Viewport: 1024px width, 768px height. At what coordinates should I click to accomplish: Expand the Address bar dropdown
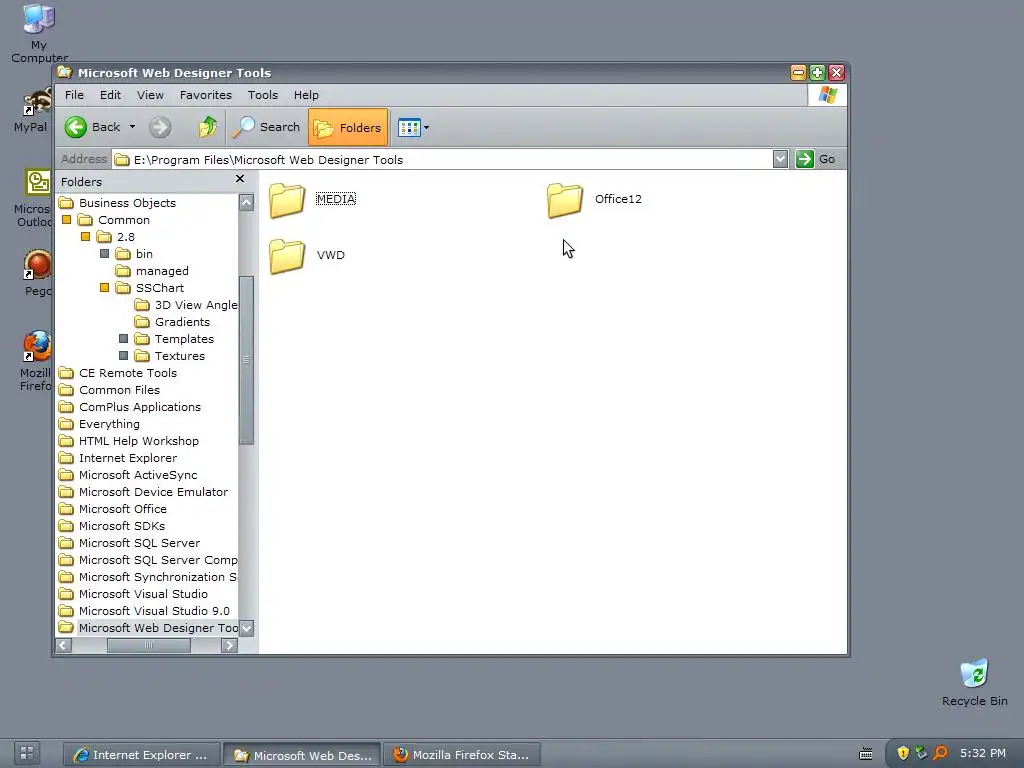780,159
